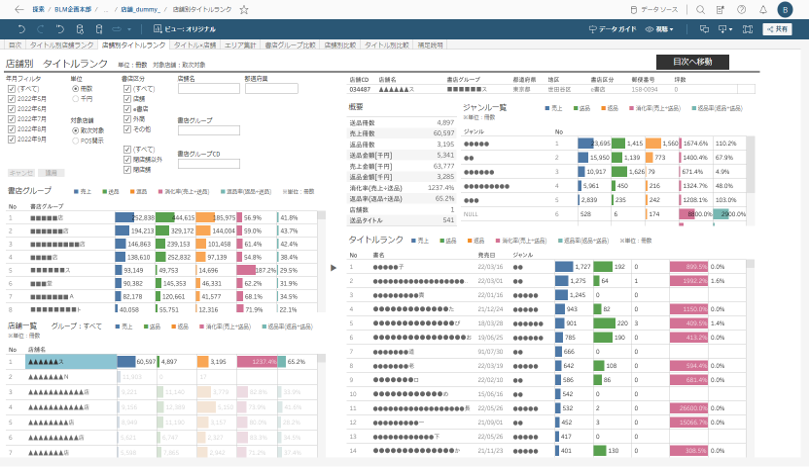
Task: Uncheck the 2022年5月 month filter
Action: click(11, 98)
